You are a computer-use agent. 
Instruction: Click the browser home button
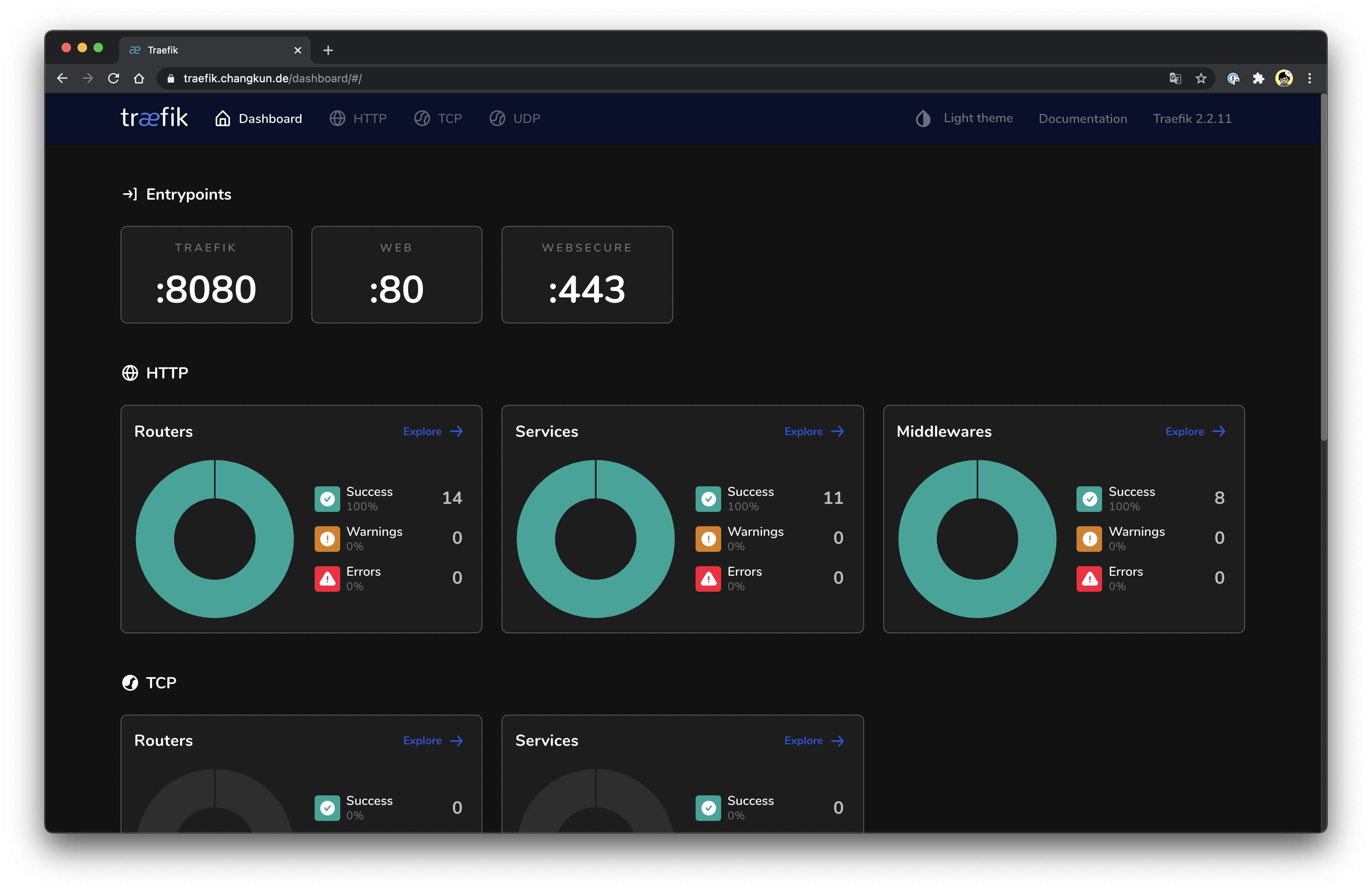[x=139, y=78]
